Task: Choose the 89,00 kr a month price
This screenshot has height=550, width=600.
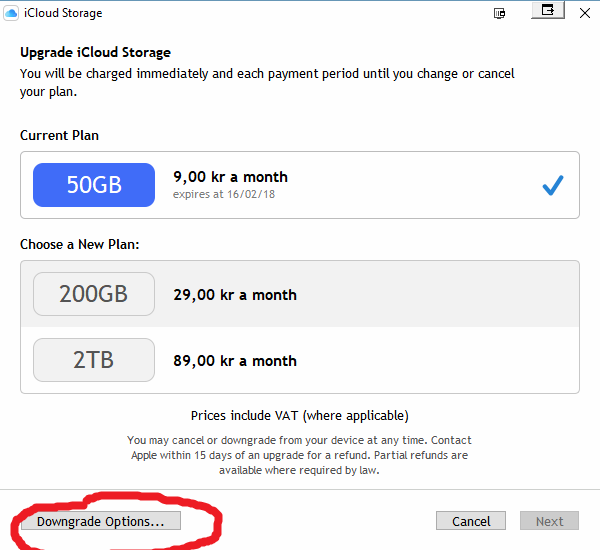Action: point(234,361)
